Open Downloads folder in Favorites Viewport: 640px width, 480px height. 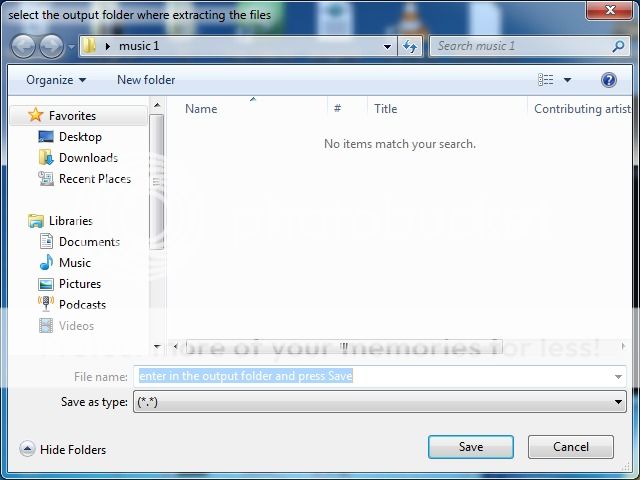88,158
